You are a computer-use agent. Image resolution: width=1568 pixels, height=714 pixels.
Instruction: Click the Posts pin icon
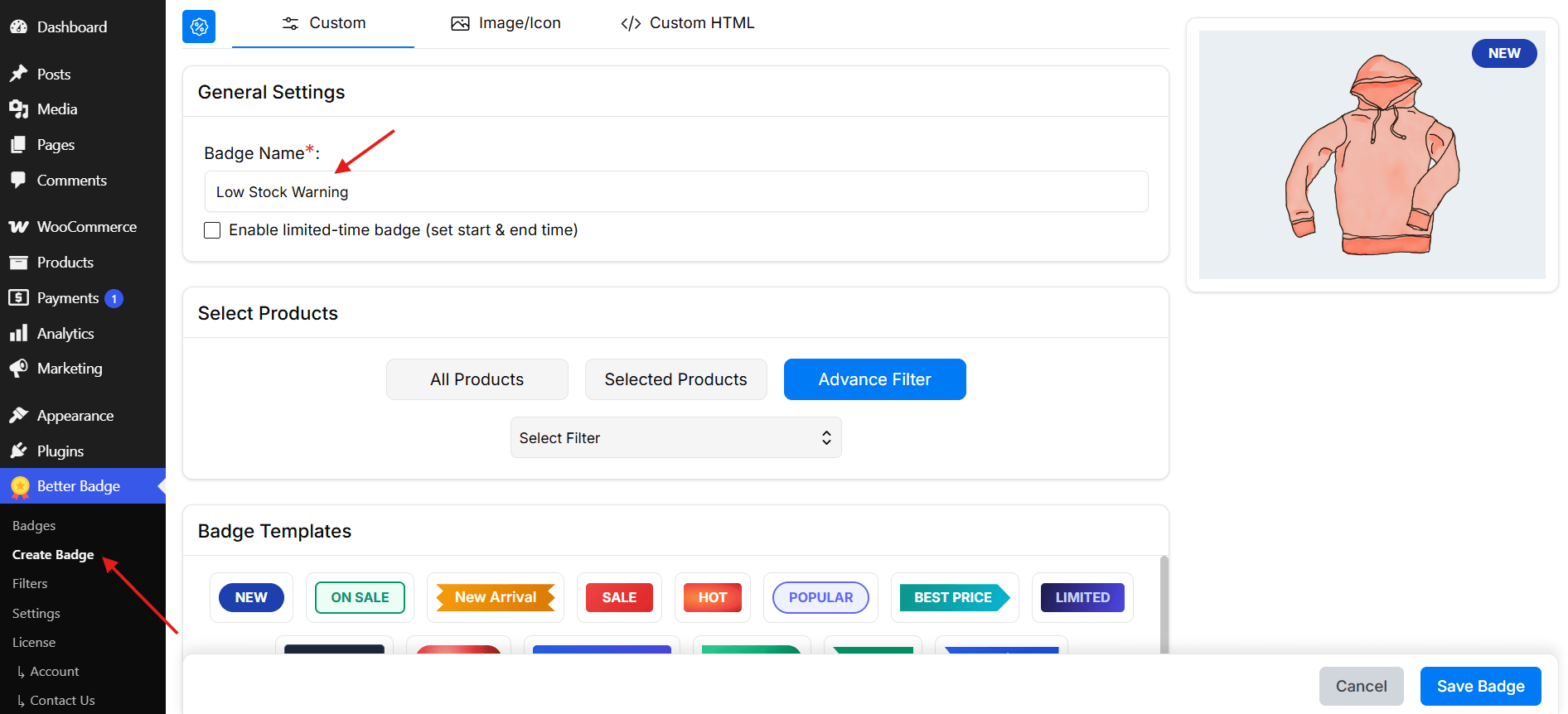click(18, 74)
